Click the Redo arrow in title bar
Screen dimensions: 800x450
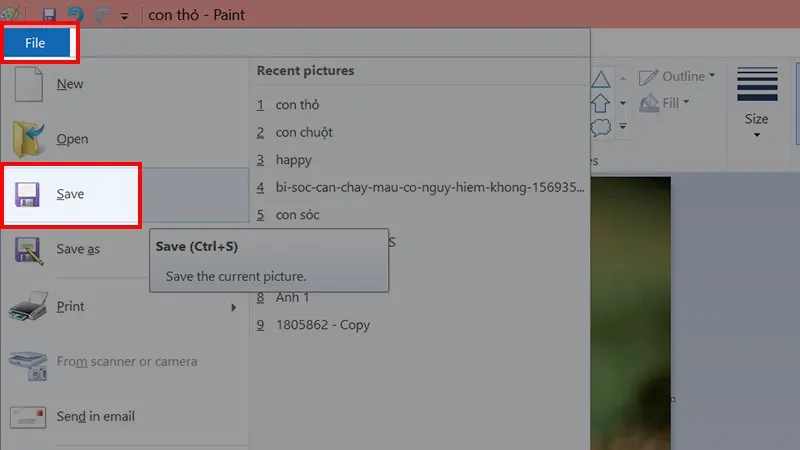pos(98,15)
